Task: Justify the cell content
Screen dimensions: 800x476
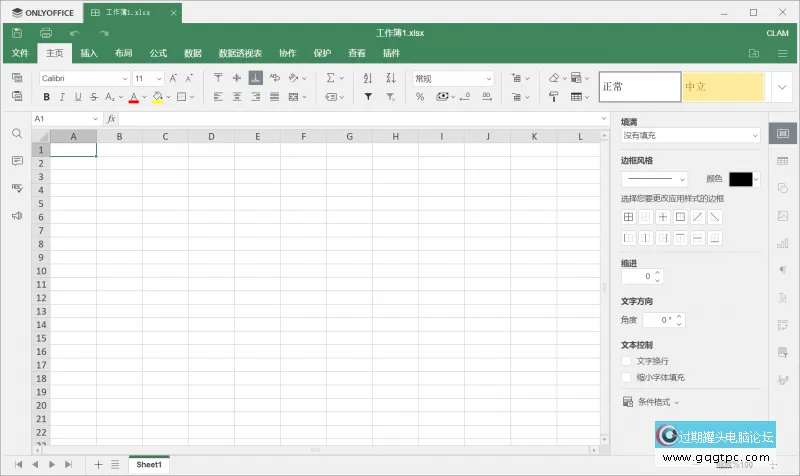Action: 274,96
